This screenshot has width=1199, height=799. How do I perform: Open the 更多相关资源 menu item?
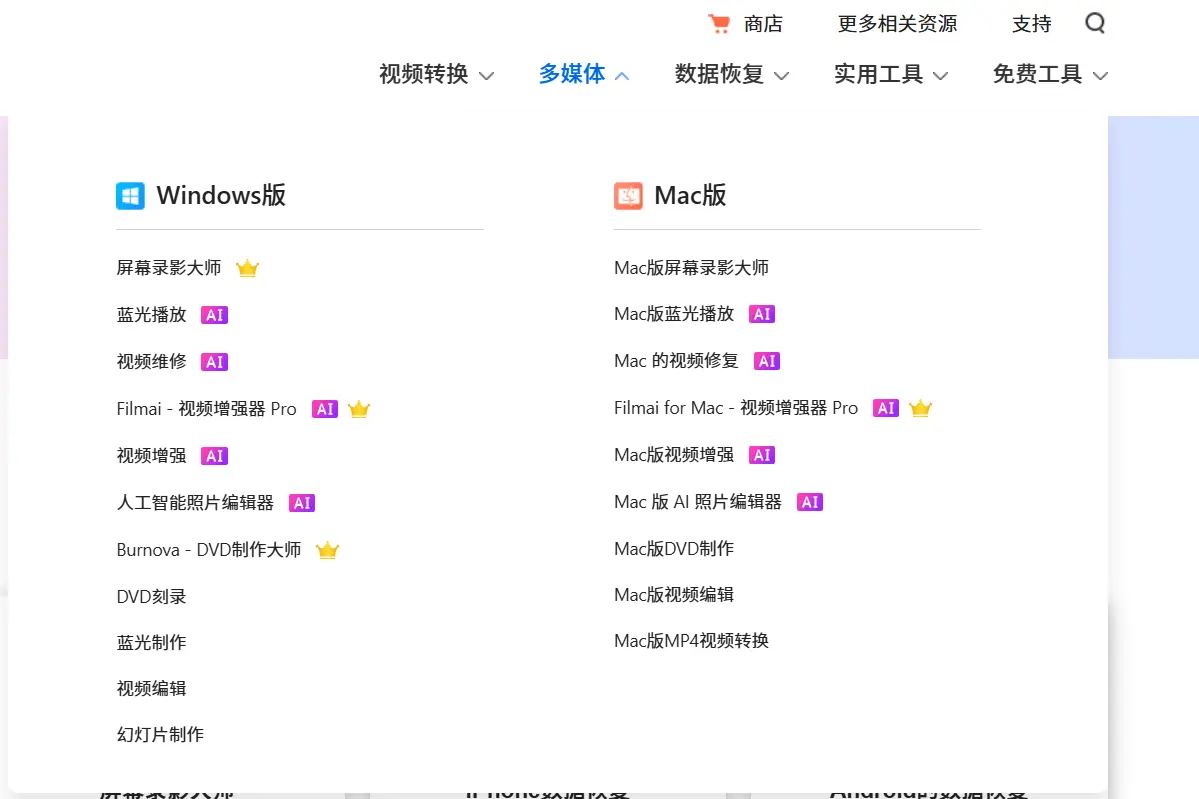tap(897, 23)
